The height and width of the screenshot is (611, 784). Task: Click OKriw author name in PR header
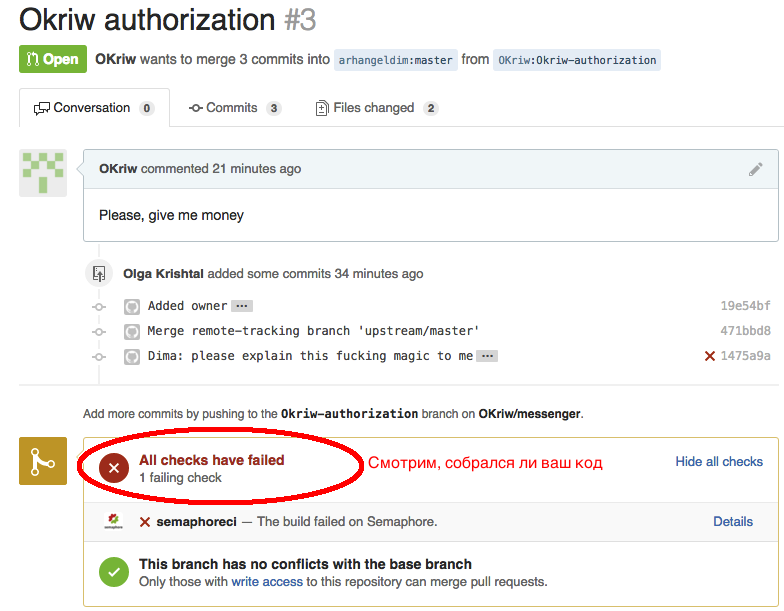116,59
